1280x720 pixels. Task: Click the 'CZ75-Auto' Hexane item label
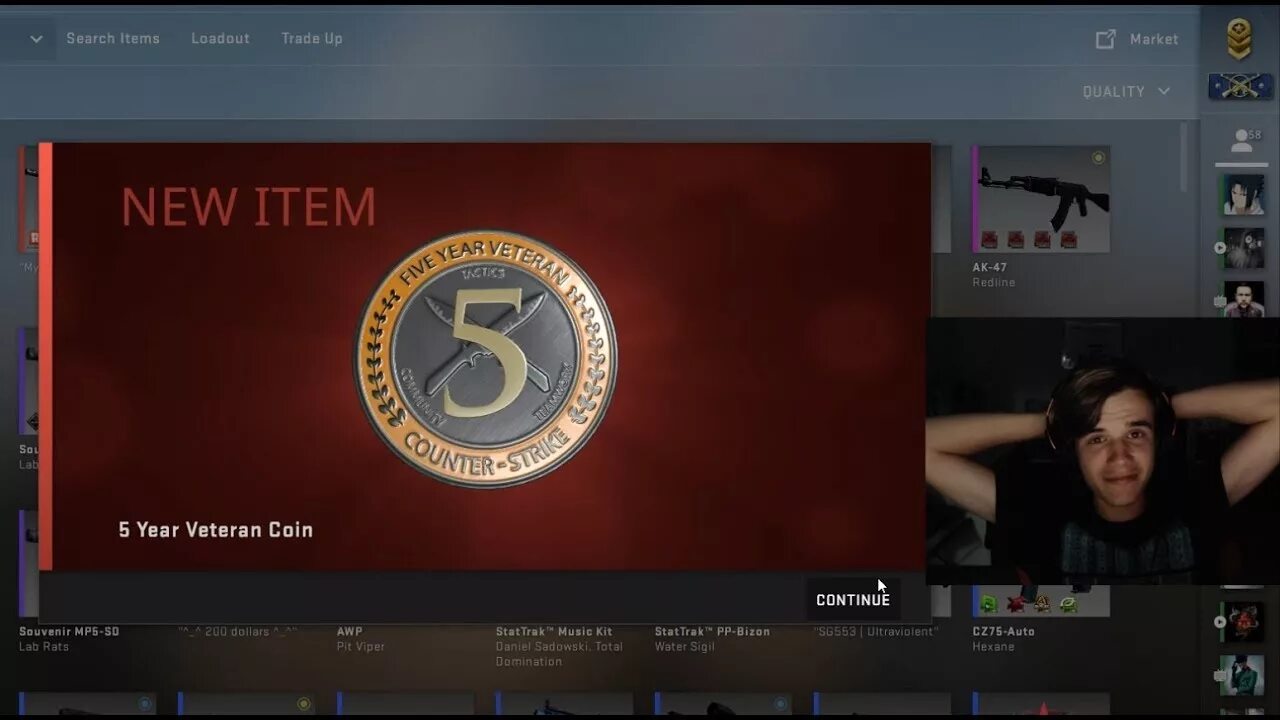point(1003,632)
